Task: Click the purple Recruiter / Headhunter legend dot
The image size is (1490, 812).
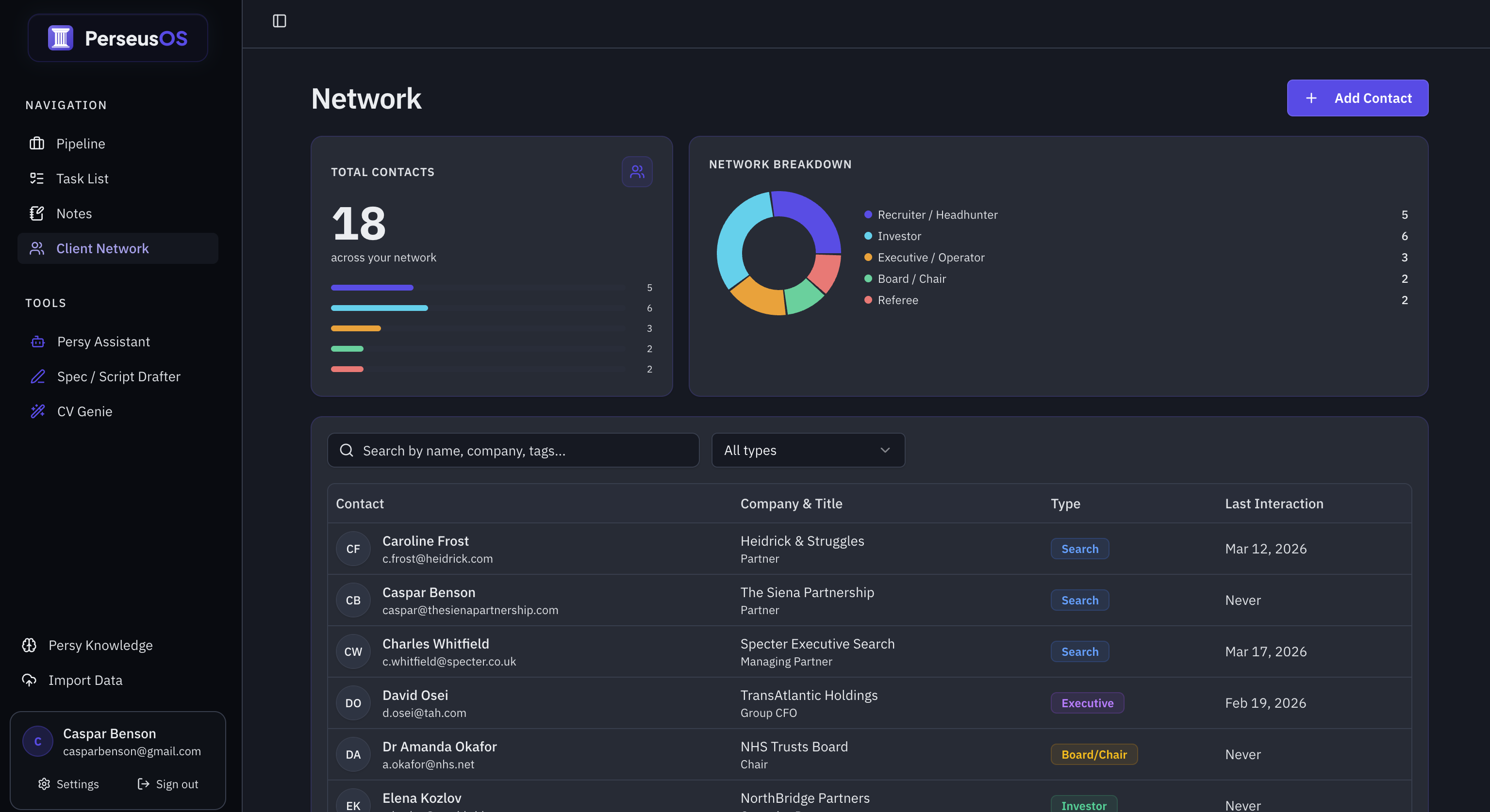Action: coord(868,214)
